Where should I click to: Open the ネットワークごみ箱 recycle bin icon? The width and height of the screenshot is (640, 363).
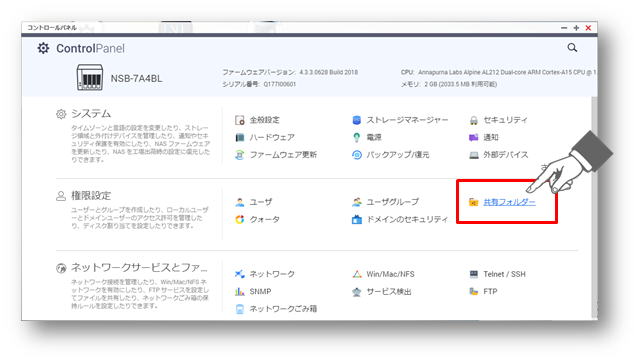[x=240, y=309]
